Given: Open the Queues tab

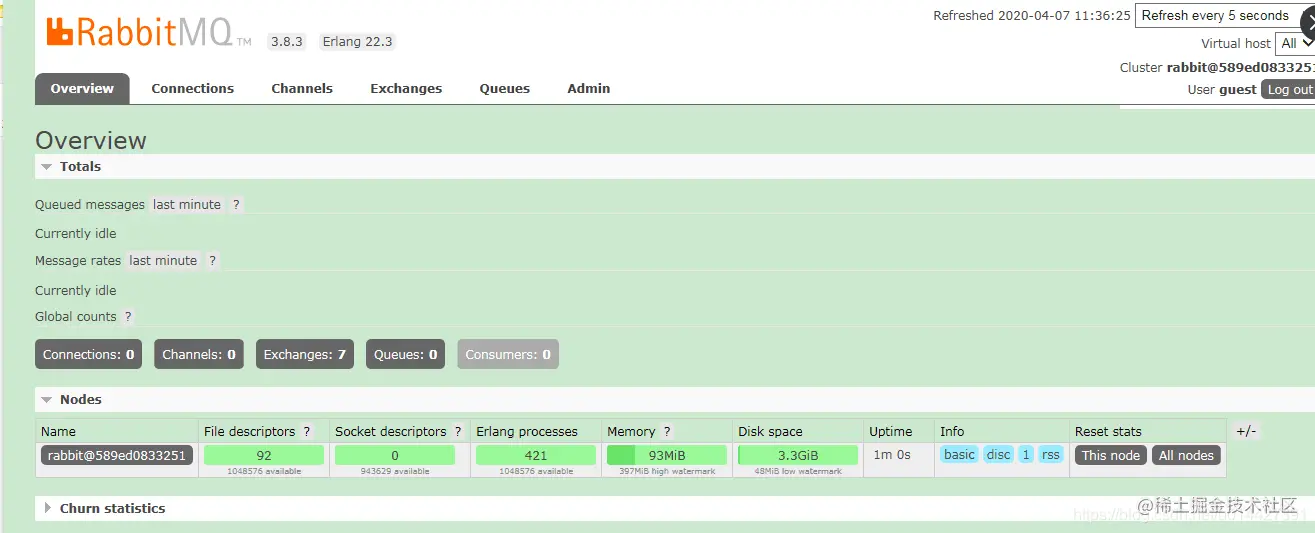Looking at the screenshot, I should click(x=505, y=88).
